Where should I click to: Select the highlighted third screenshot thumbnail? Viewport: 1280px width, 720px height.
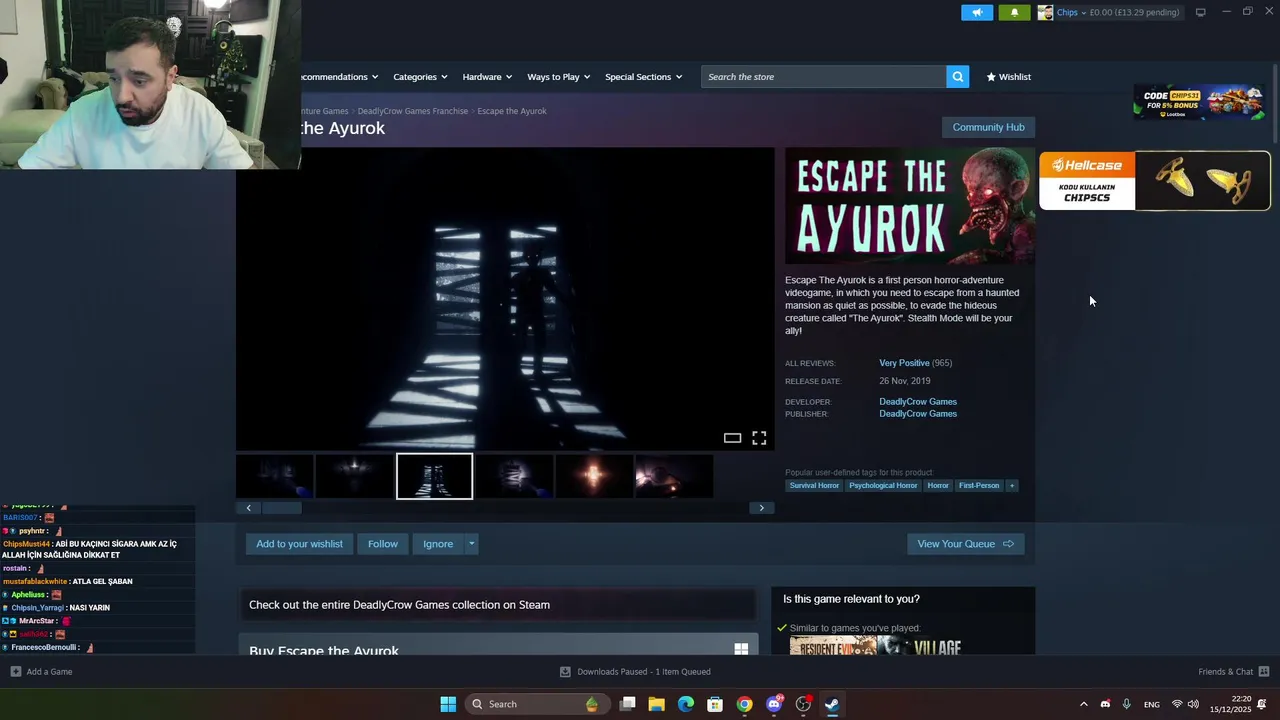tap(434, 476)
